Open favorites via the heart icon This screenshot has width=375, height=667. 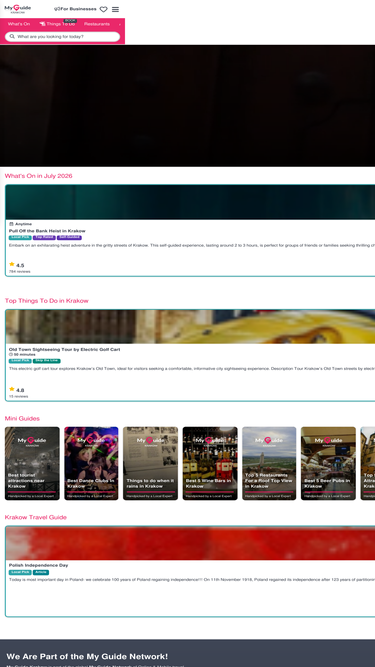pos(103,9)
